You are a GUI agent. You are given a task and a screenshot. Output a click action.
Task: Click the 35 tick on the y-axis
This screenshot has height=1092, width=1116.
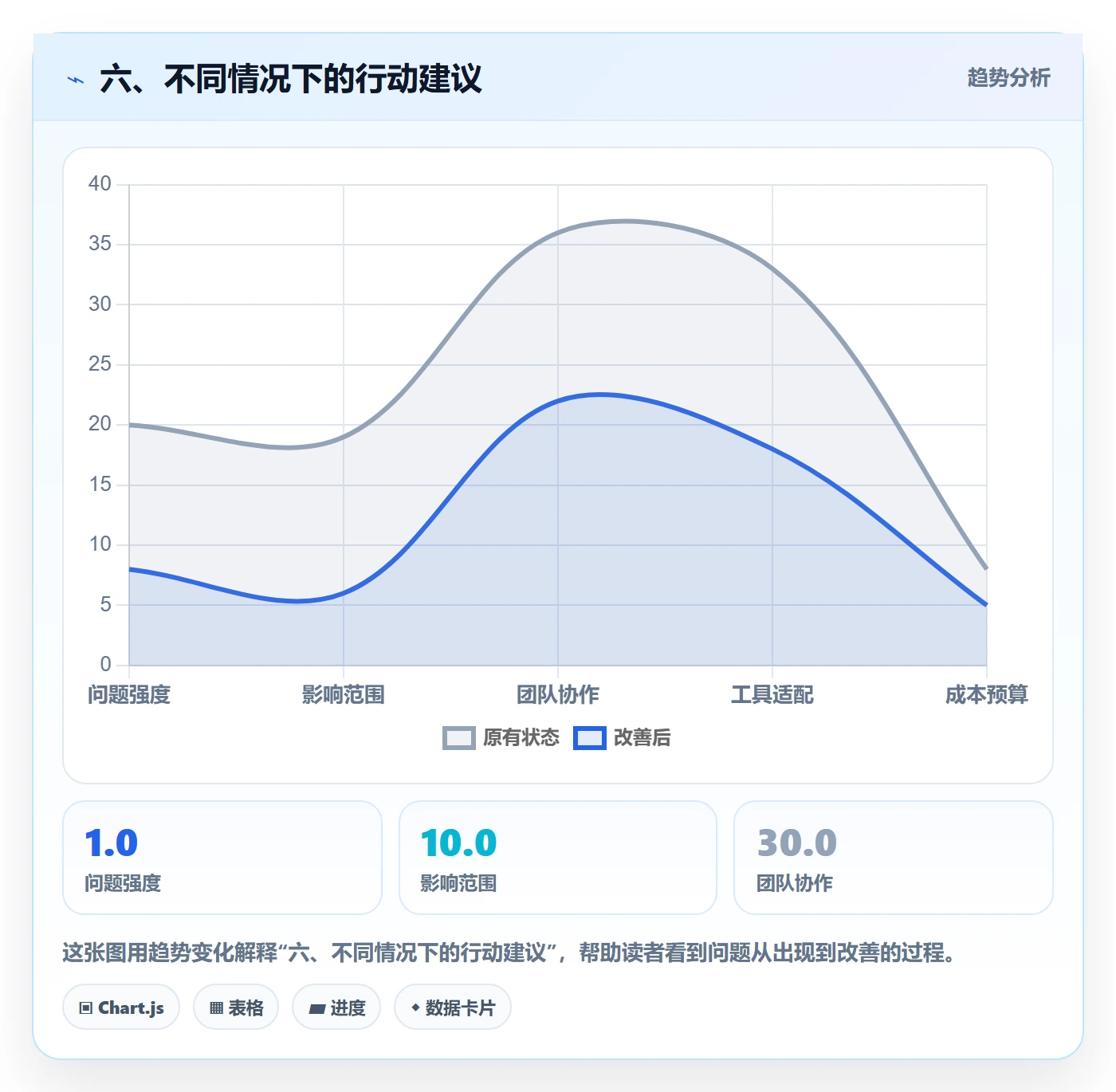(100, 244)
